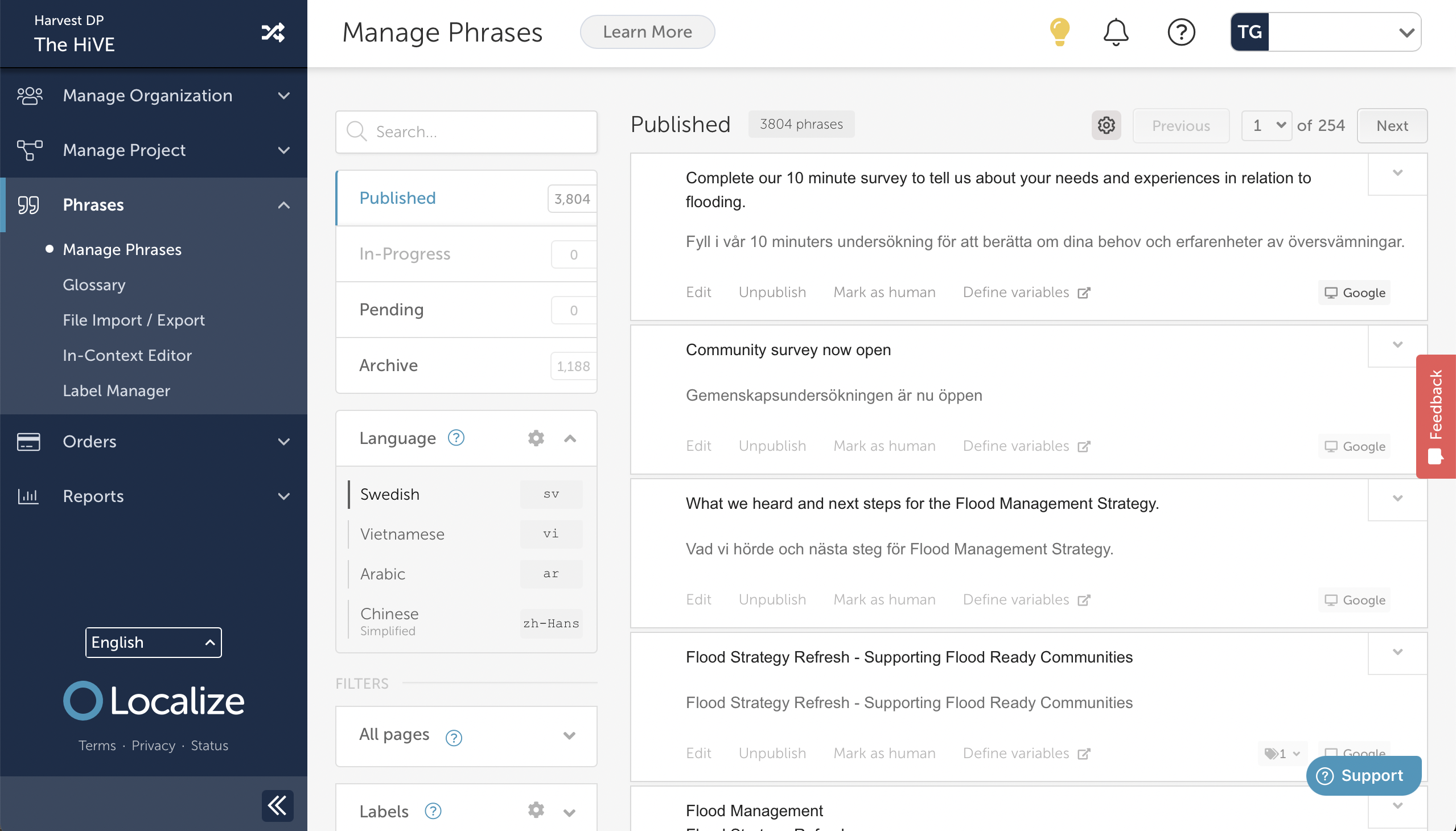Click the shuffle project switcher icon near The HiVE

click(x=273, y=33)
